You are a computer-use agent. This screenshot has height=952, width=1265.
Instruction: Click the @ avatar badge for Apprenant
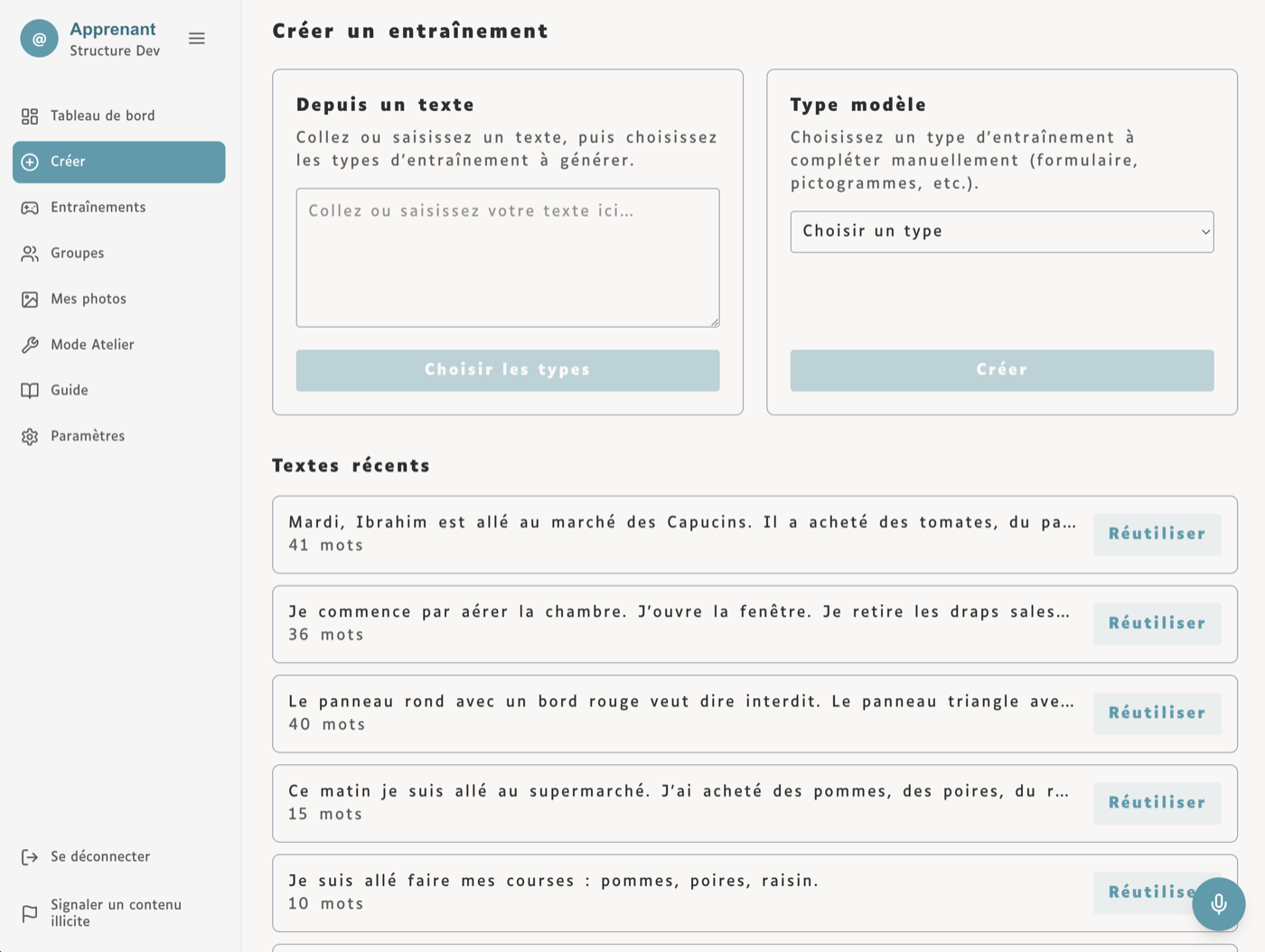(39, 39)
